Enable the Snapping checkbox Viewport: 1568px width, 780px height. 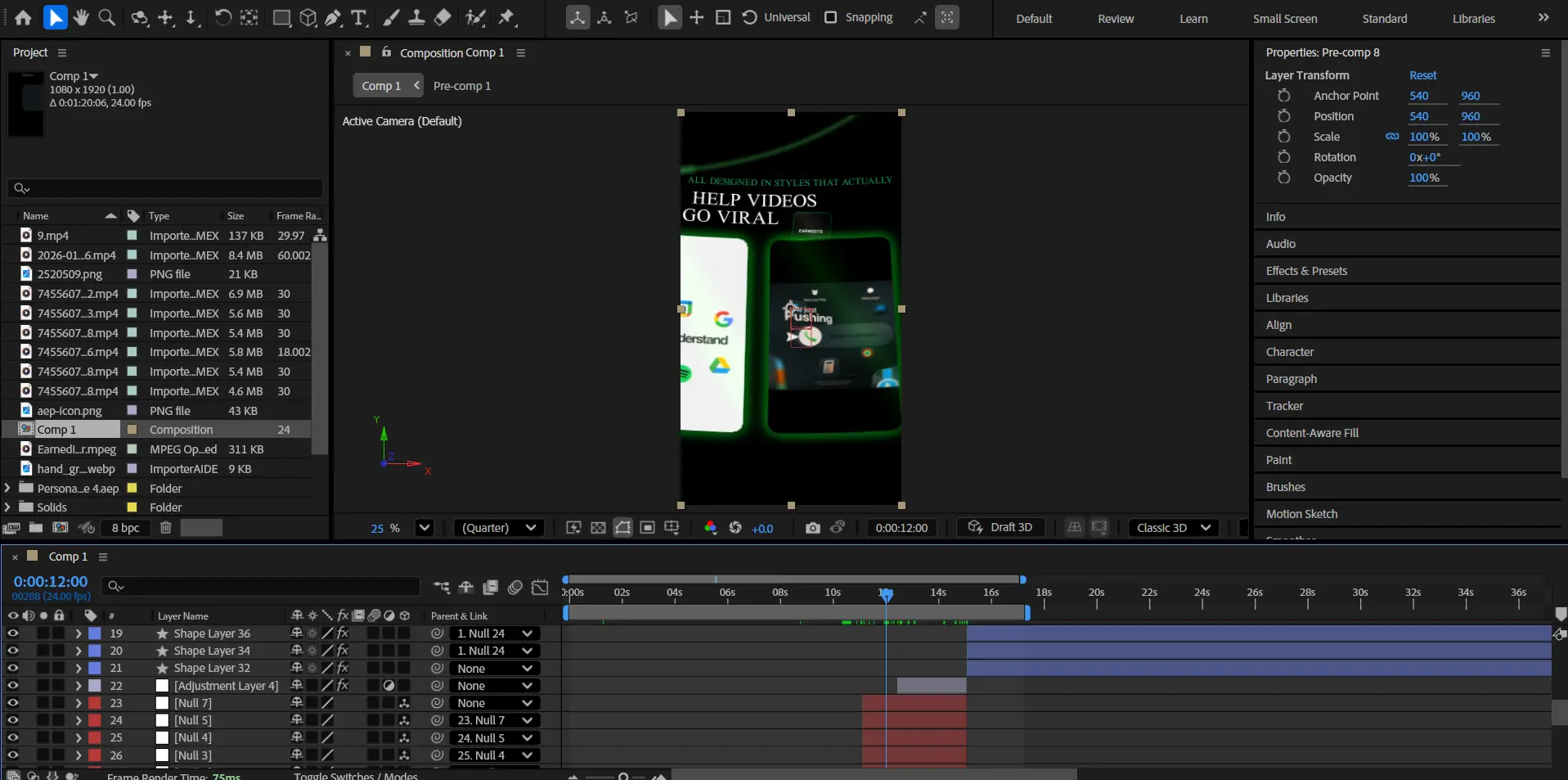(831, 17)
